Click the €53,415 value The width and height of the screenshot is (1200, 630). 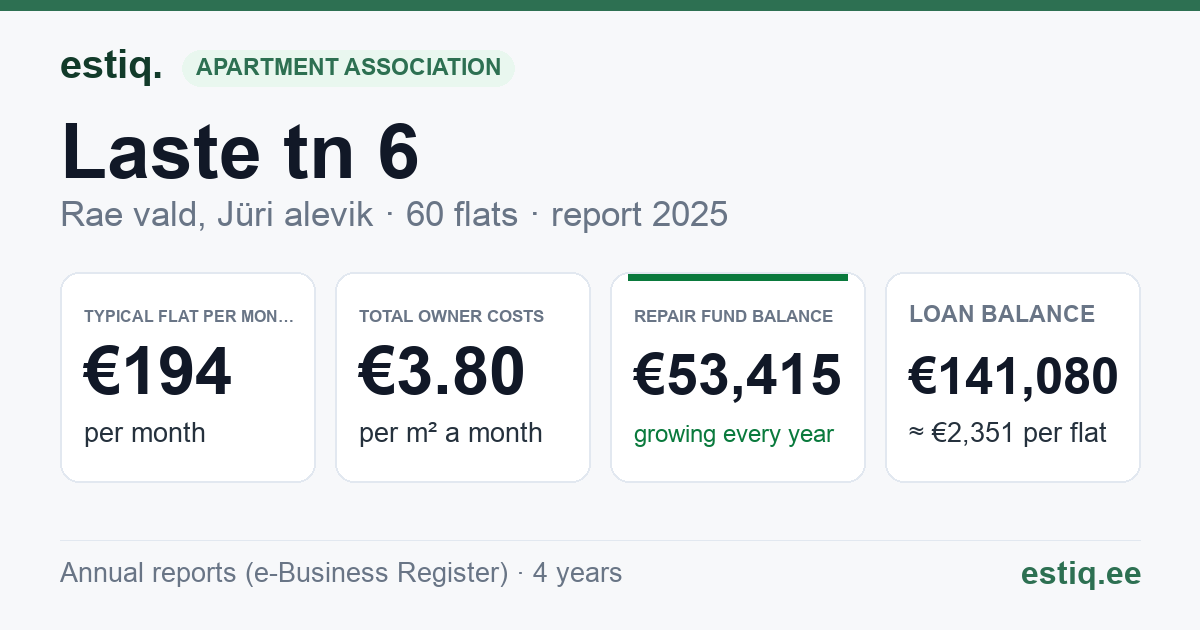tap(738, 375)
